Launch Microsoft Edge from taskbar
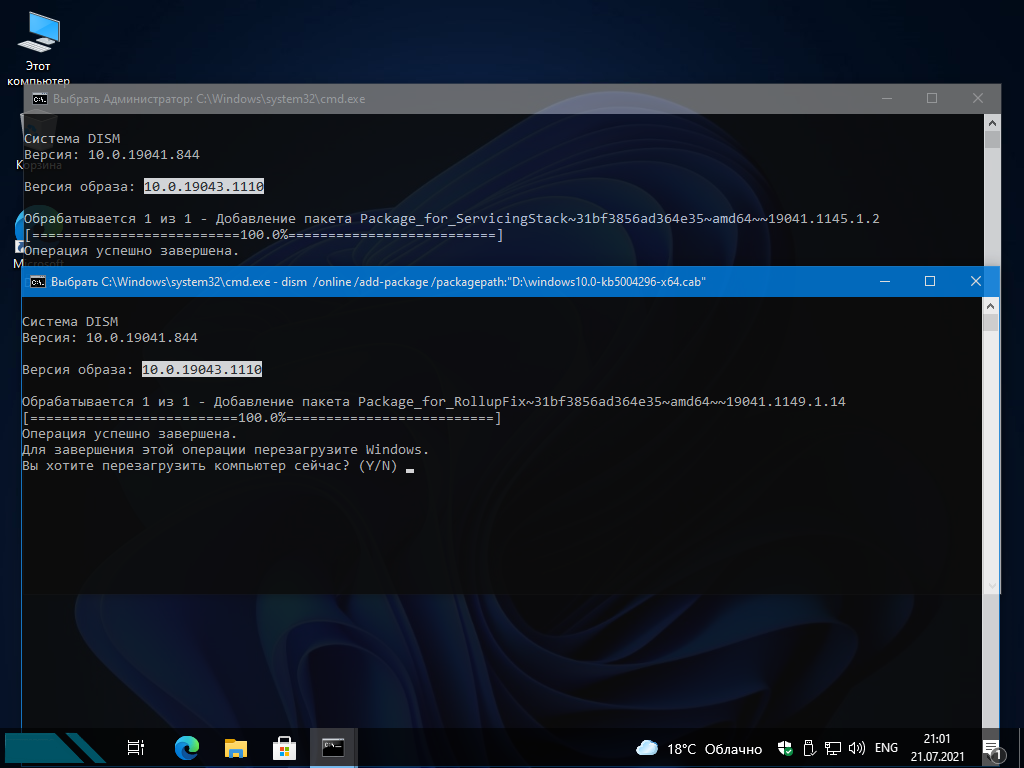This screenshot has height=768, width=1024. point(186,748)
